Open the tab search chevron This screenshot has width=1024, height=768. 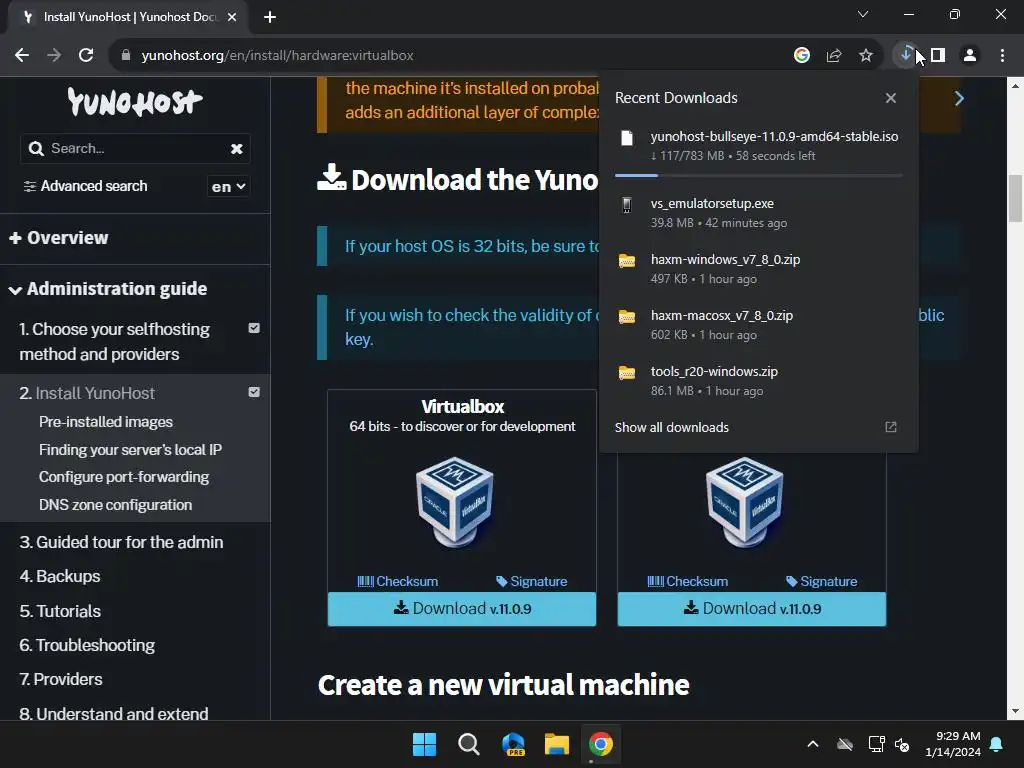863,14
